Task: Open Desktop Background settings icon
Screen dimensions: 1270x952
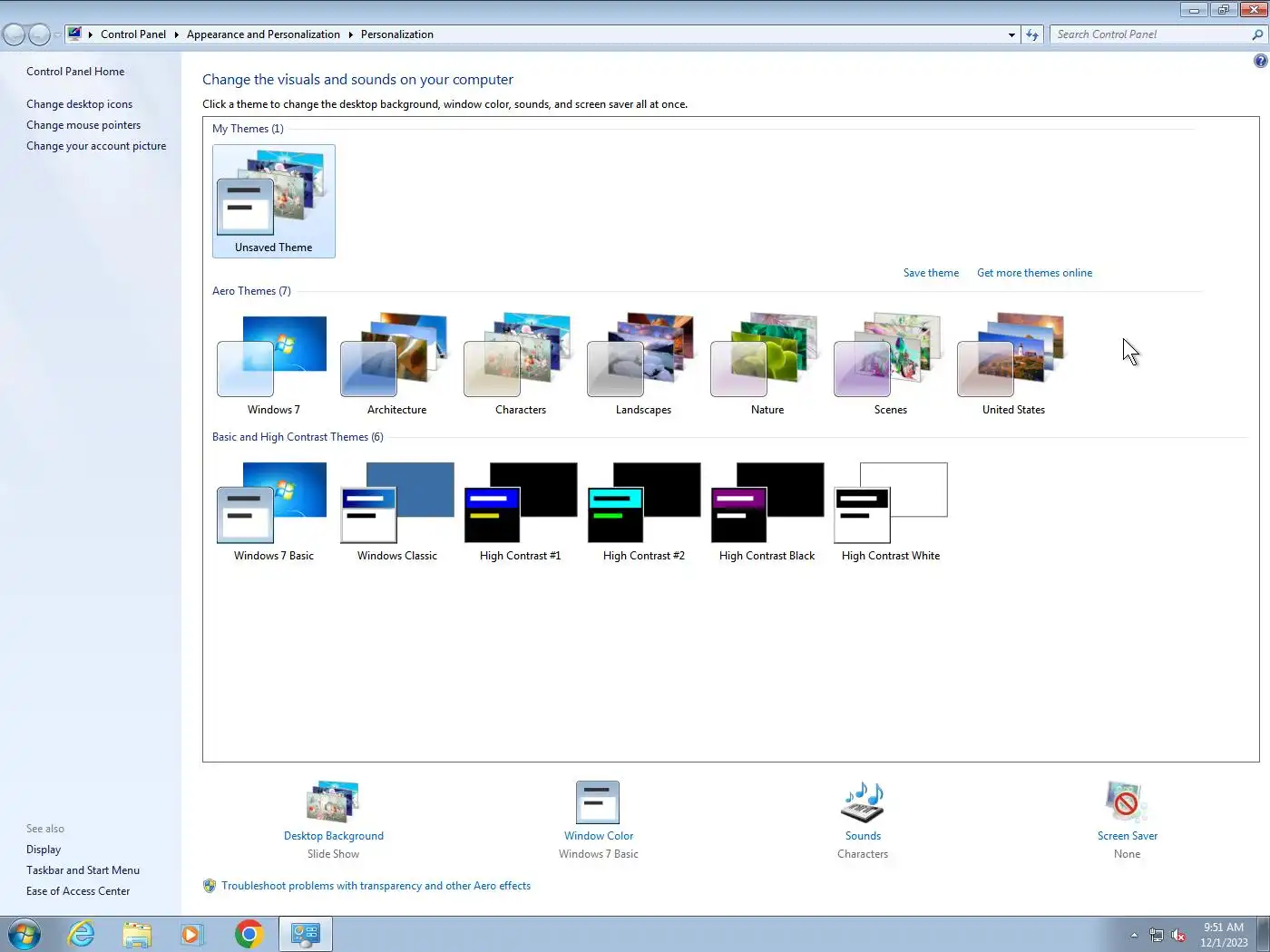Action: click(x=333, y=801)
